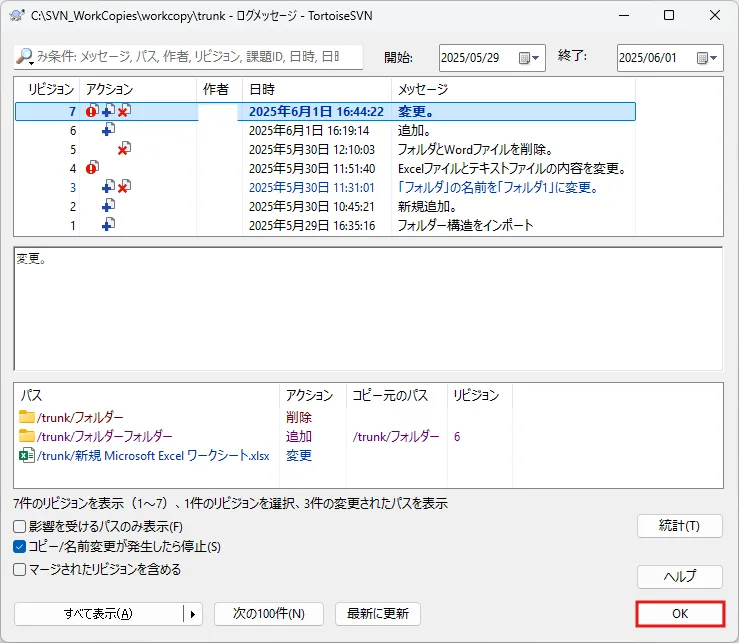739x643 pixels.
Task: Click the すべて表示(A) button
Action: [x=99, y=614]
